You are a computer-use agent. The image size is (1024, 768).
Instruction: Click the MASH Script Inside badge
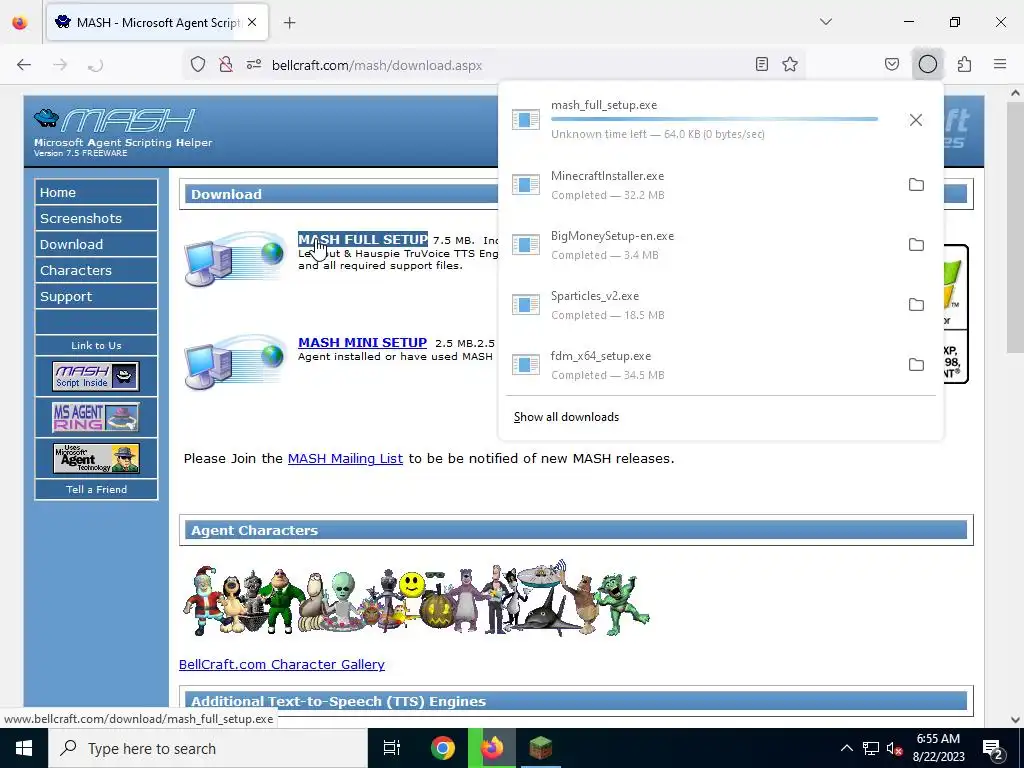click(x=96, y=376)
